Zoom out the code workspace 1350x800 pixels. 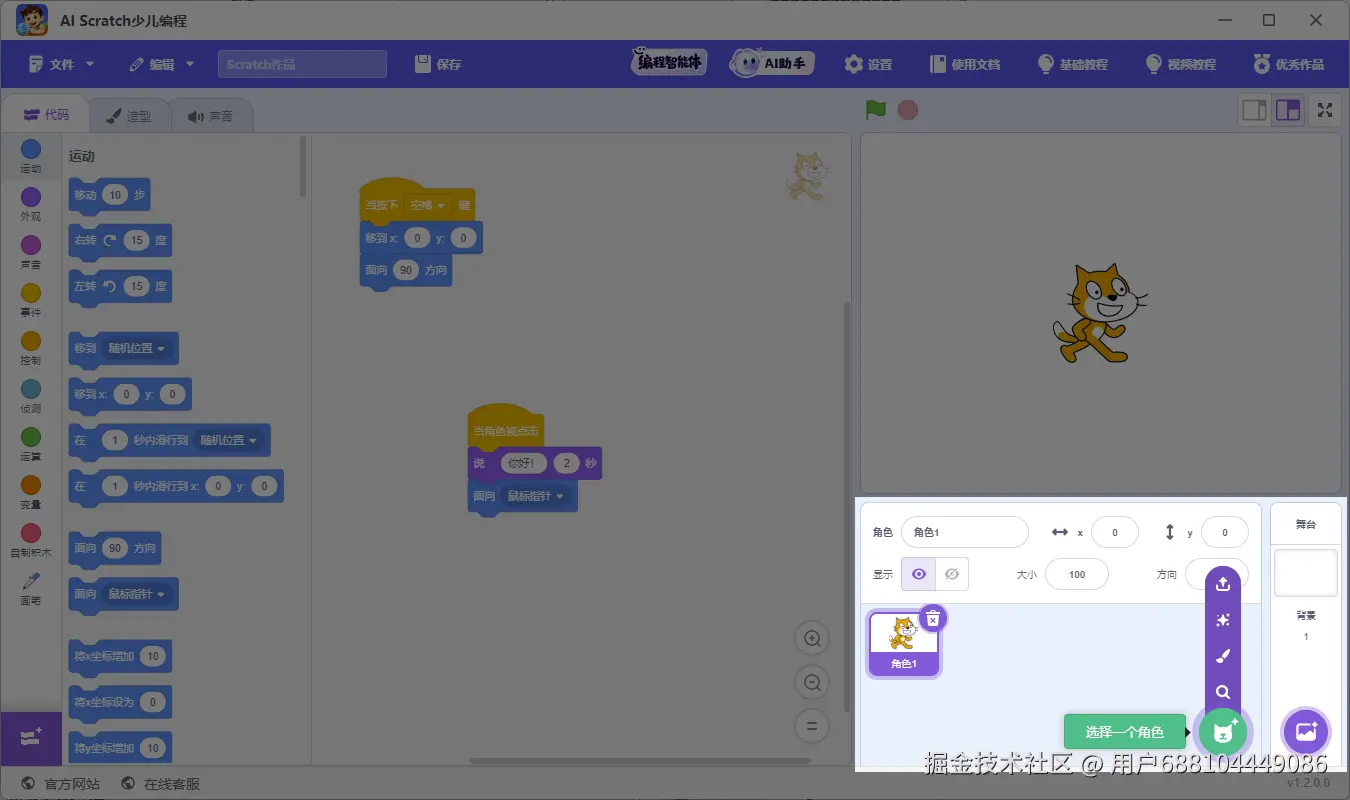pos(812,683)
